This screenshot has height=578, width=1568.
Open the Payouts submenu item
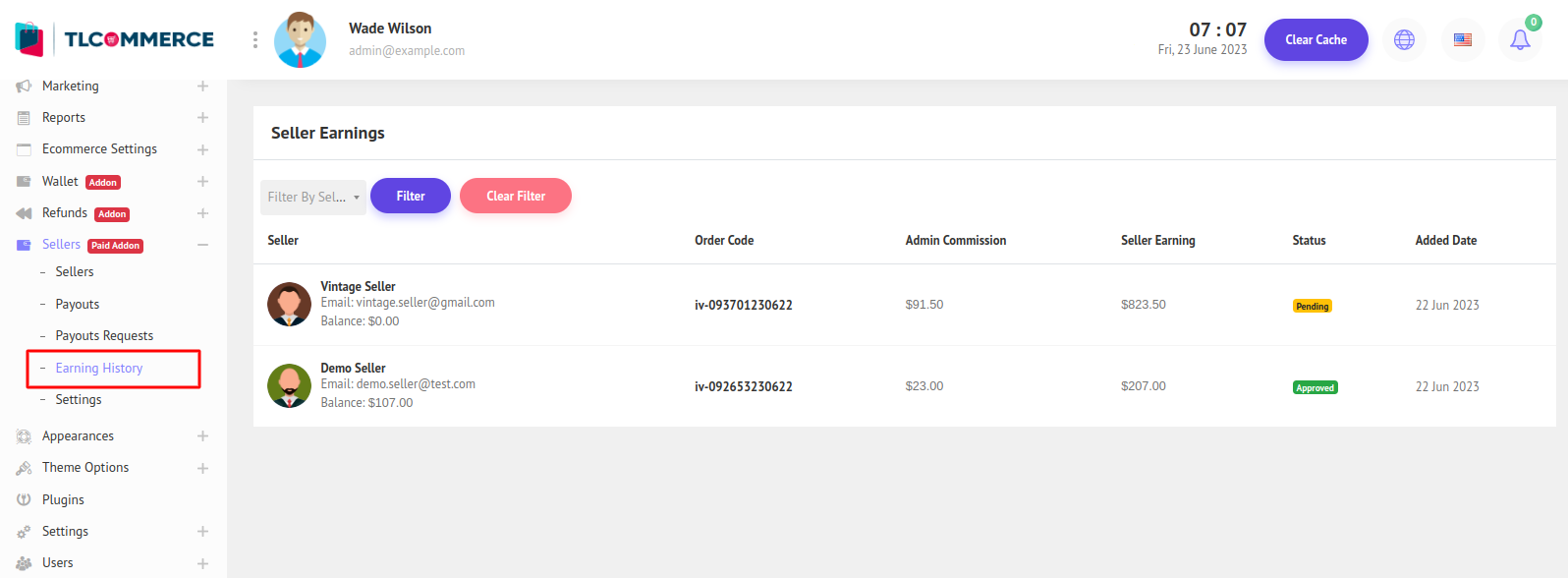click(78, 305)
